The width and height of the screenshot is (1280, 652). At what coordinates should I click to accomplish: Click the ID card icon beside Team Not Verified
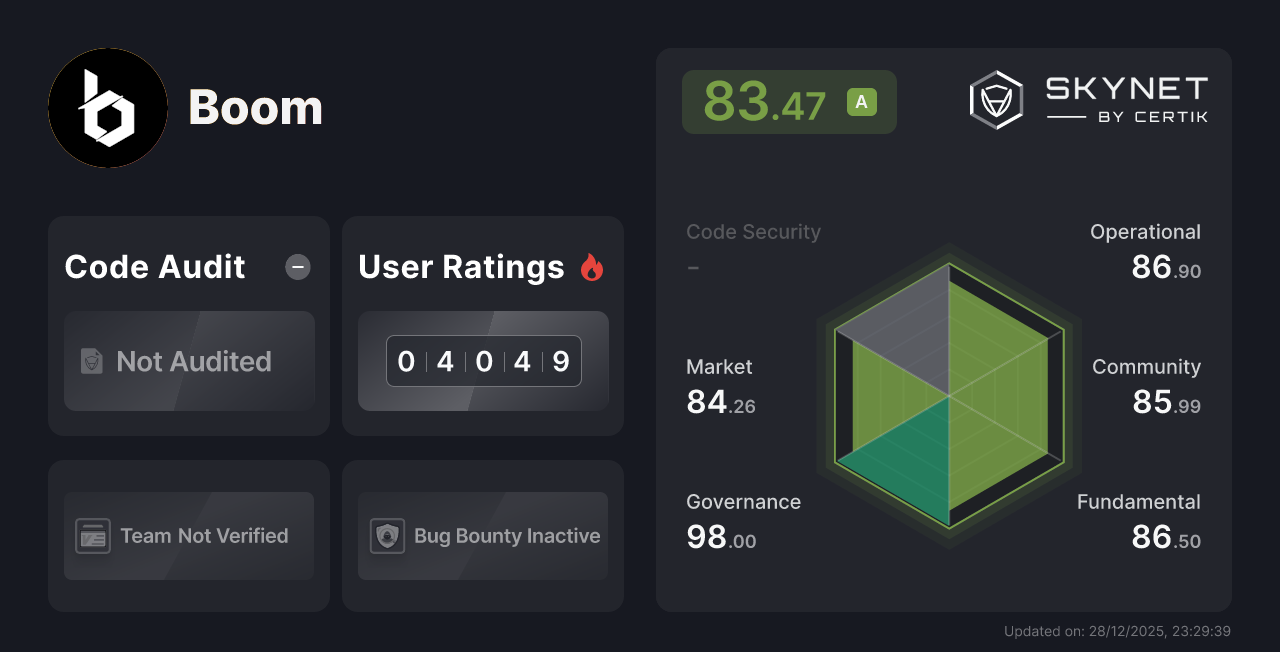point(93,536)
